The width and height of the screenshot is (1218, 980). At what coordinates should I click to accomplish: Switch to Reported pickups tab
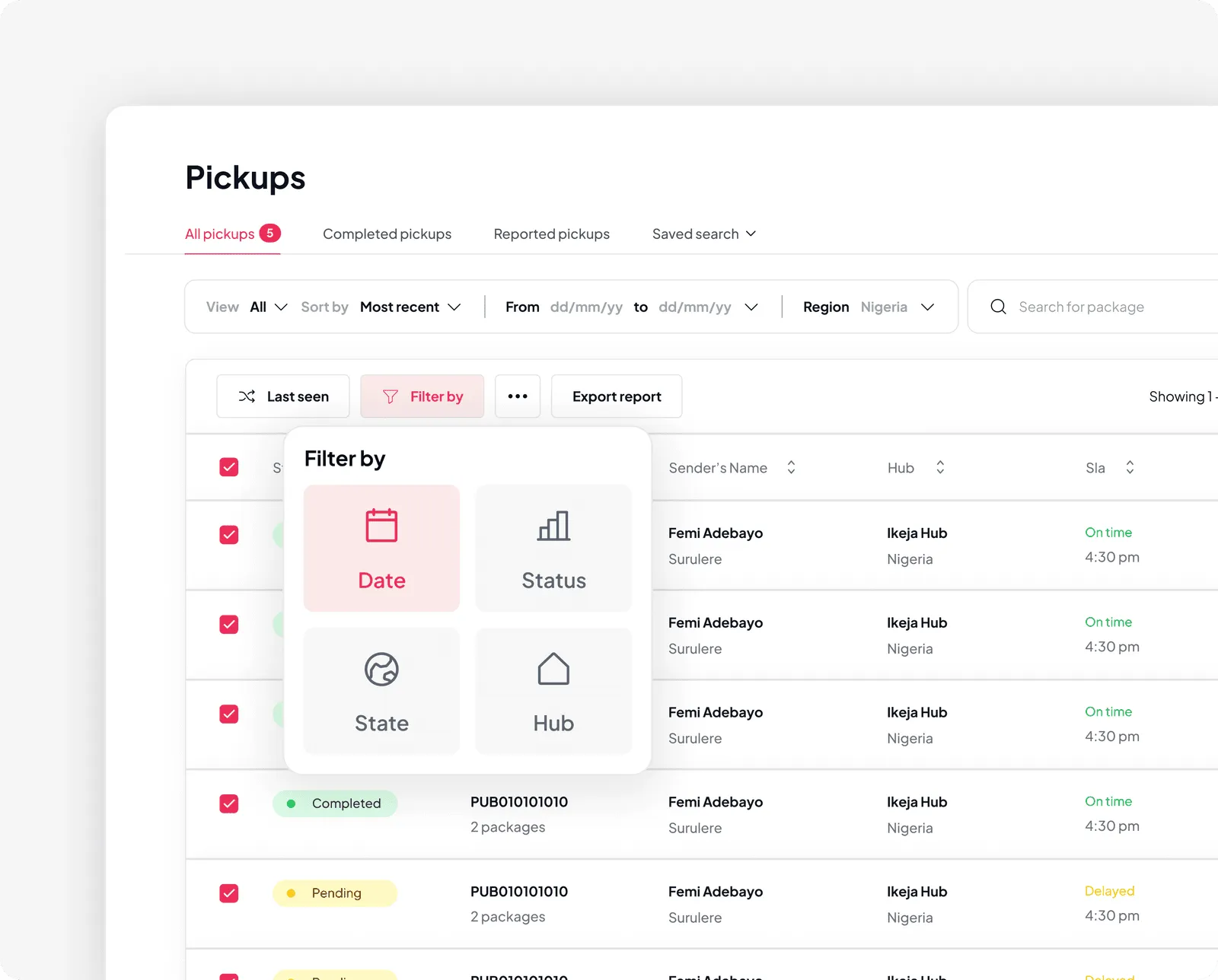551,234
